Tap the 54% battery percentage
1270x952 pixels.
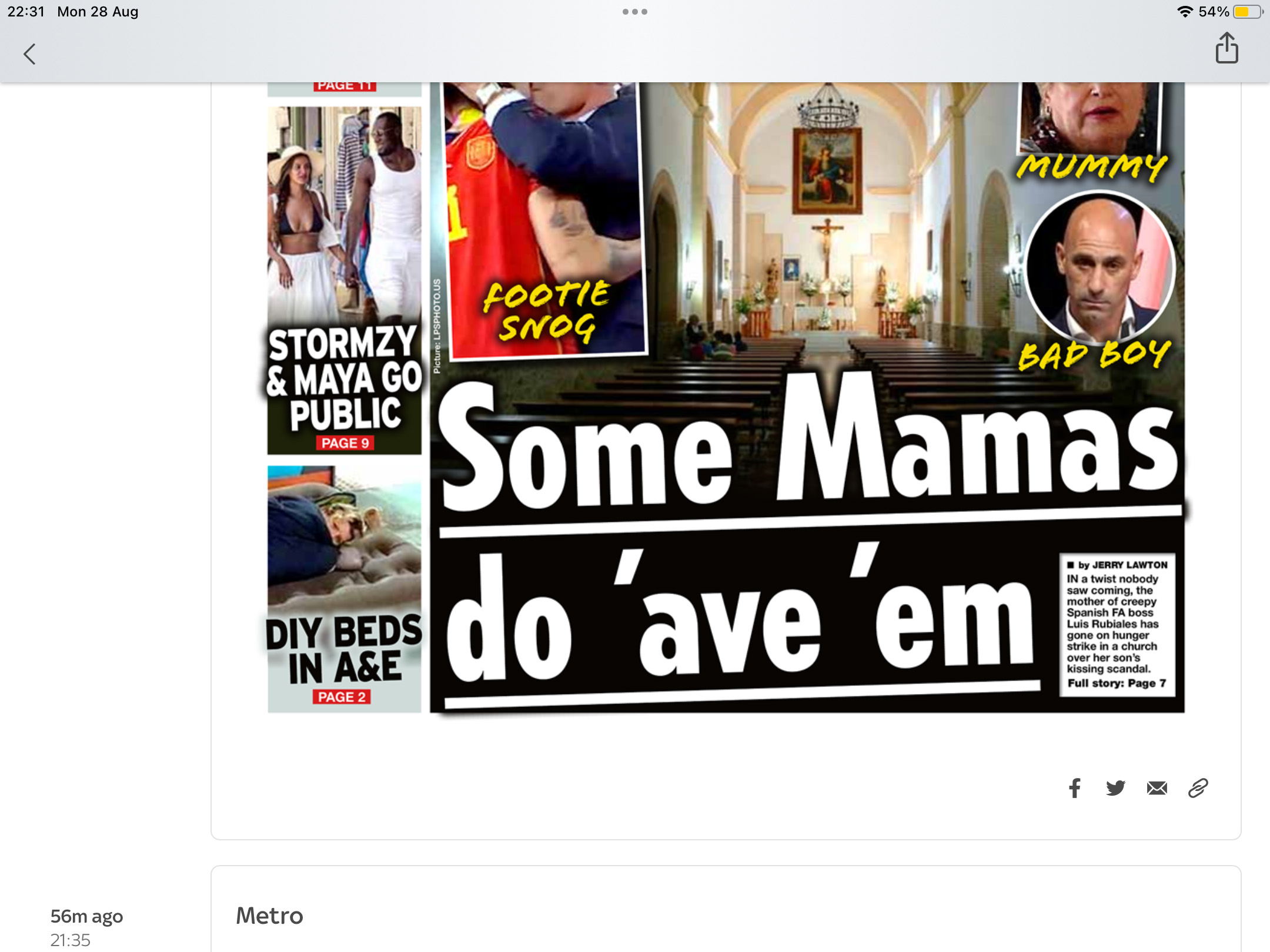pyautogui.click(x=1214, y=12)
